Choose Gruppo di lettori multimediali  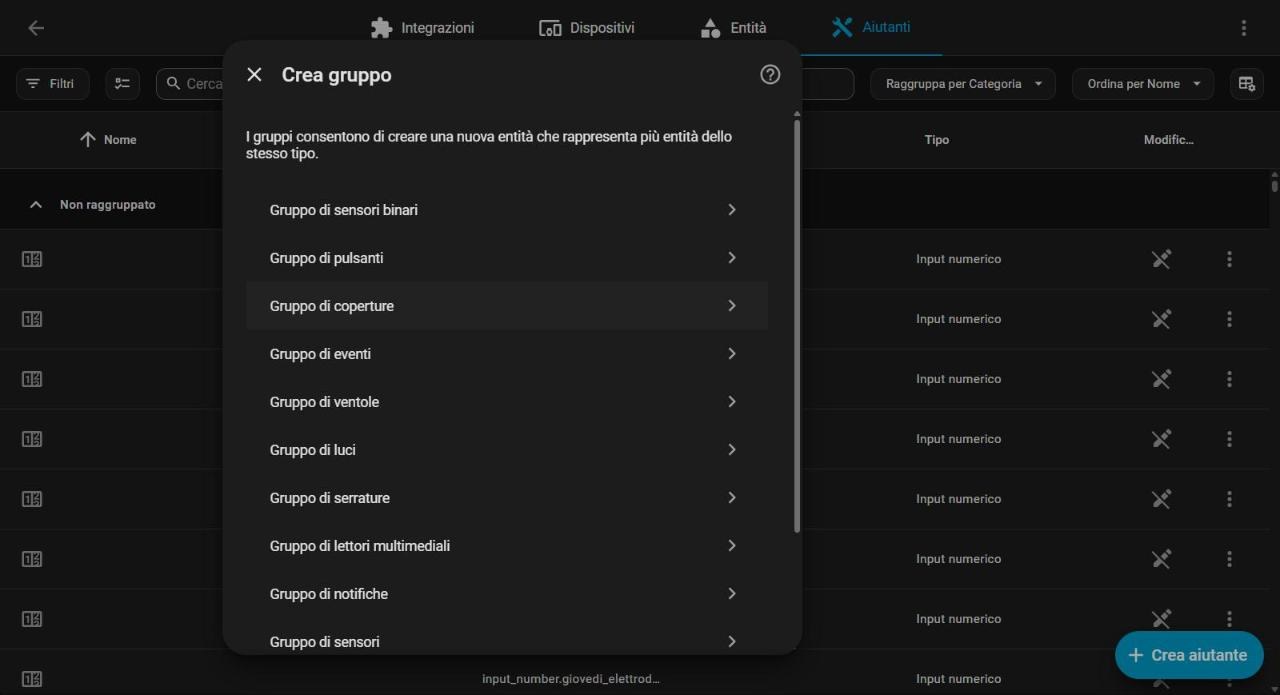pyautogui.click(x=507, y=546)
